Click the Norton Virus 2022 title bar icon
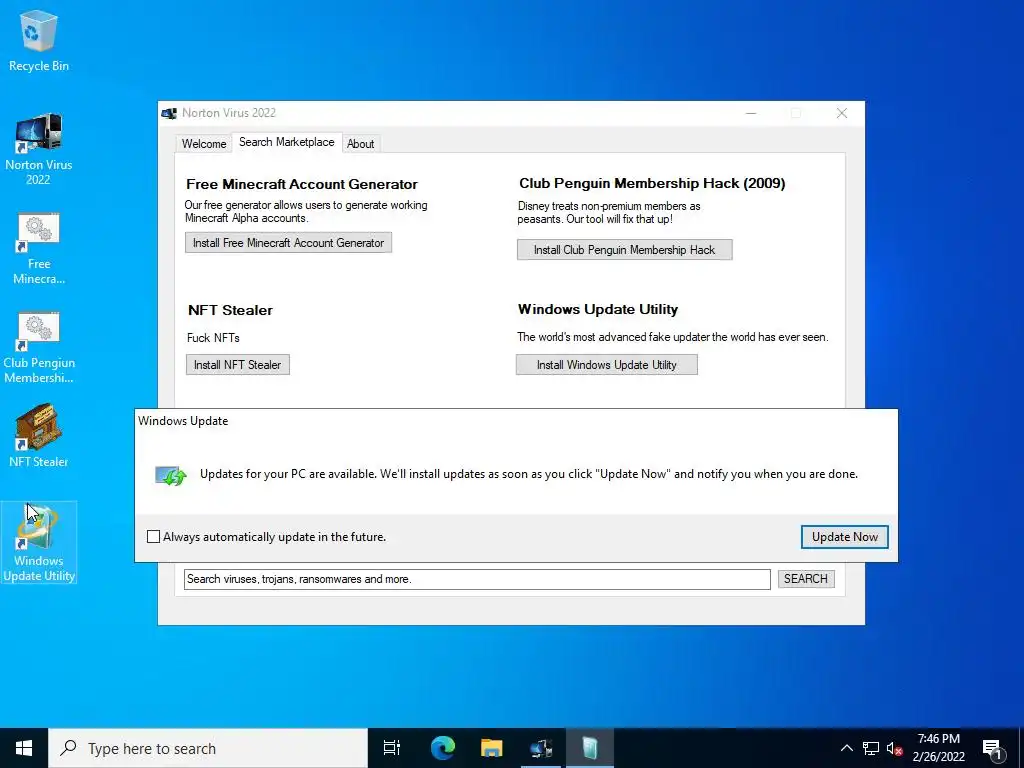 tap(169, 114)
